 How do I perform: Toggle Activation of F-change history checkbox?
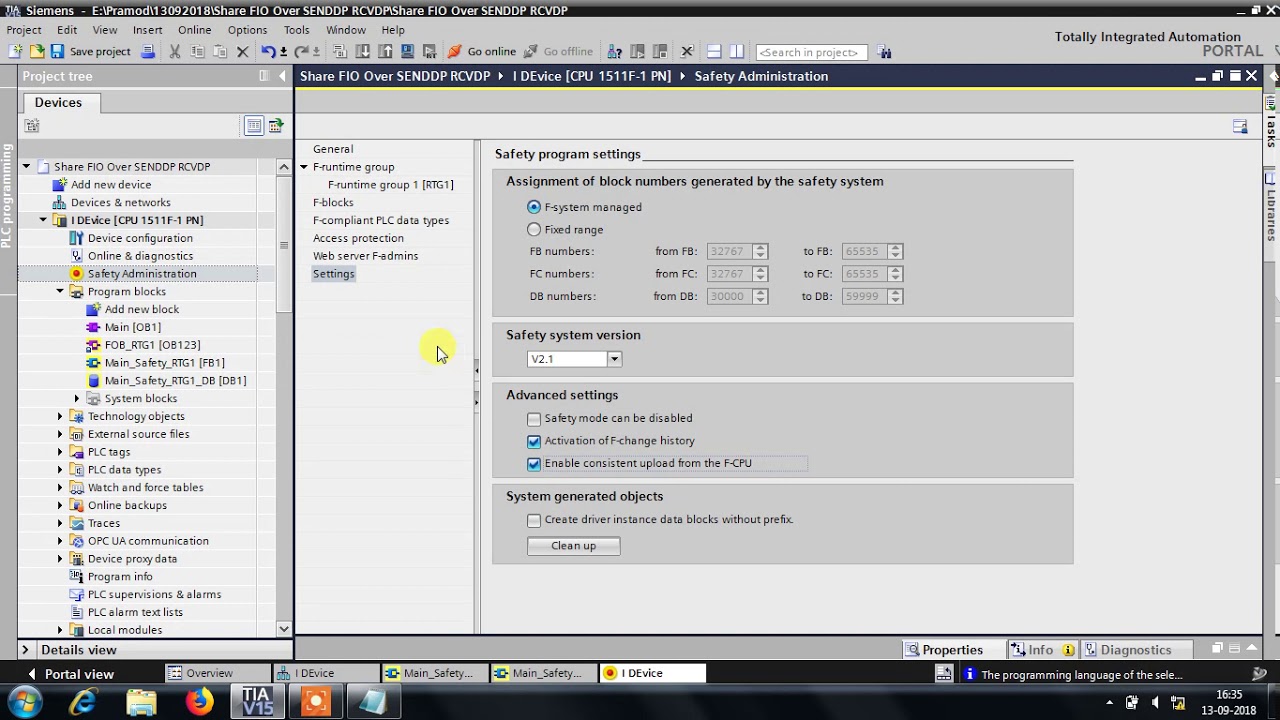click(x=534, y=441)
